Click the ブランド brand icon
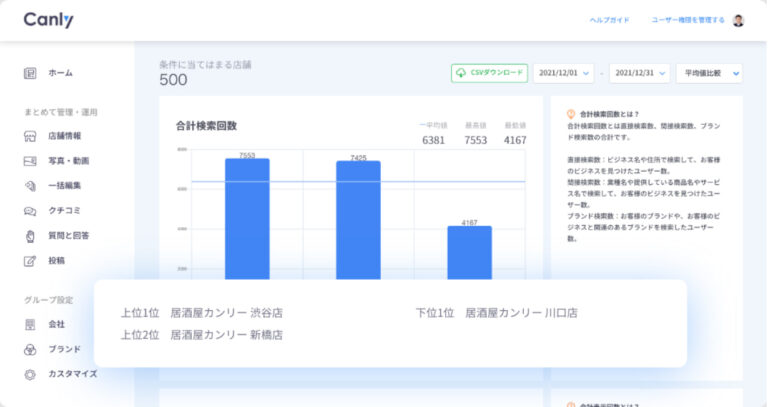The height and width of the screenshot is (407, 768). (x=30, y=349)
